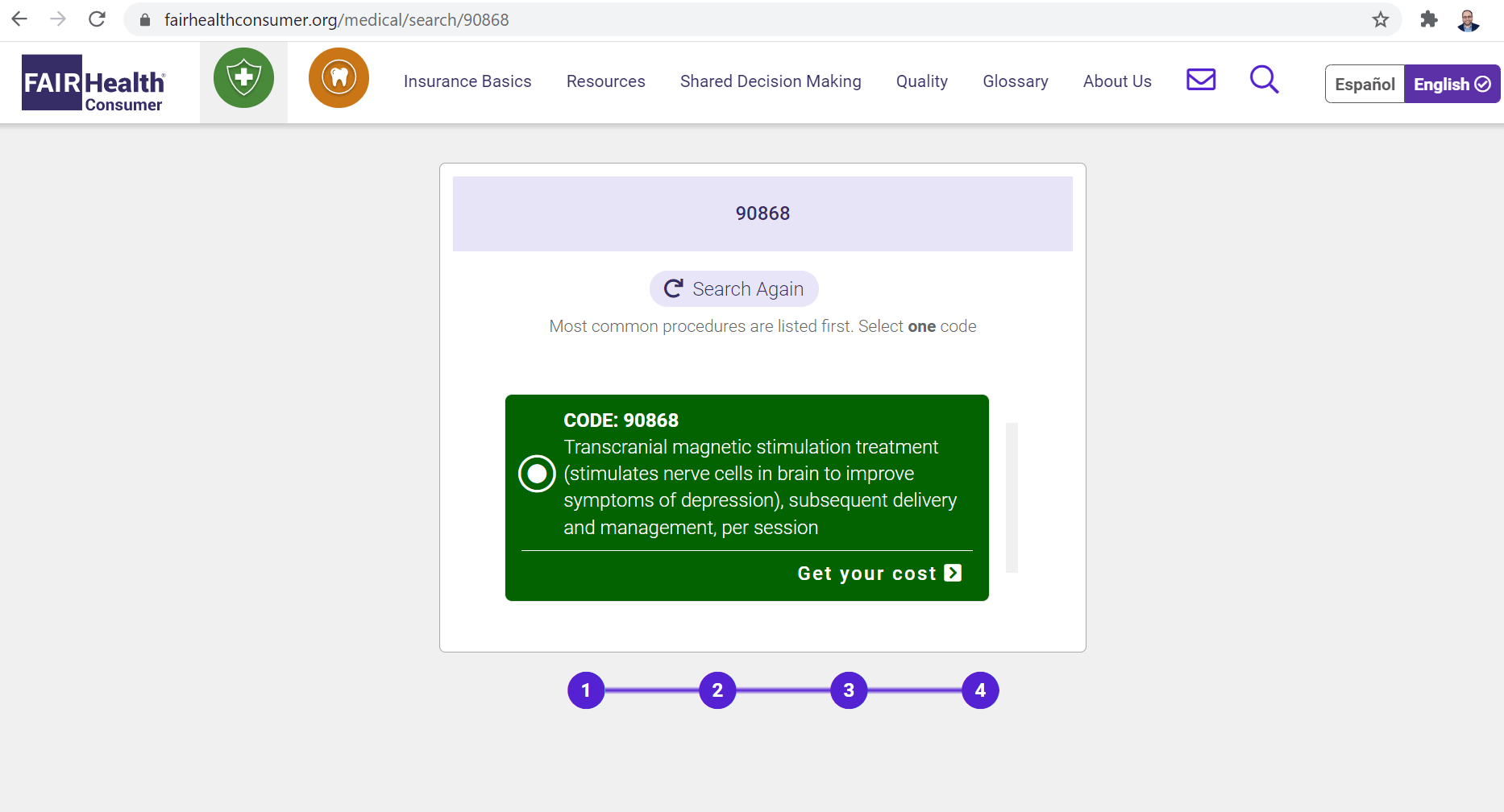Viewport: 1504px width, 812px height.
Task: Open the browser extensions puzzle icon
Action: coord(1428,19)
